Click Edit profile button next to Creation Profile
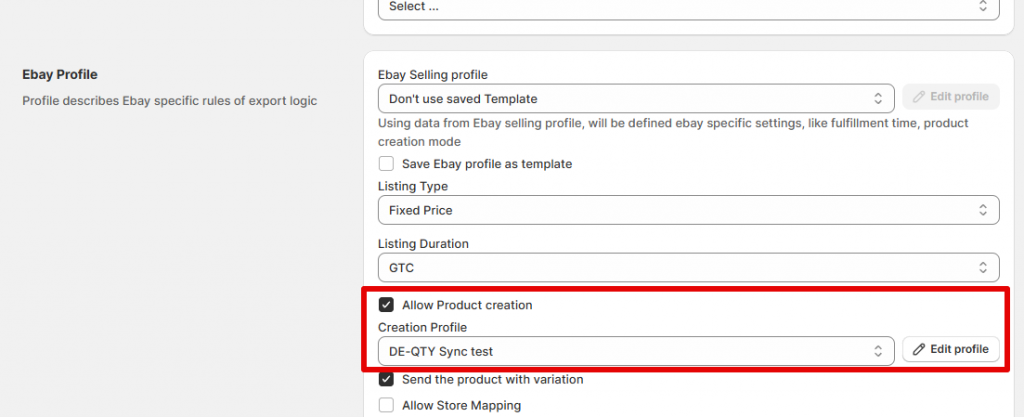 [951, 350]
